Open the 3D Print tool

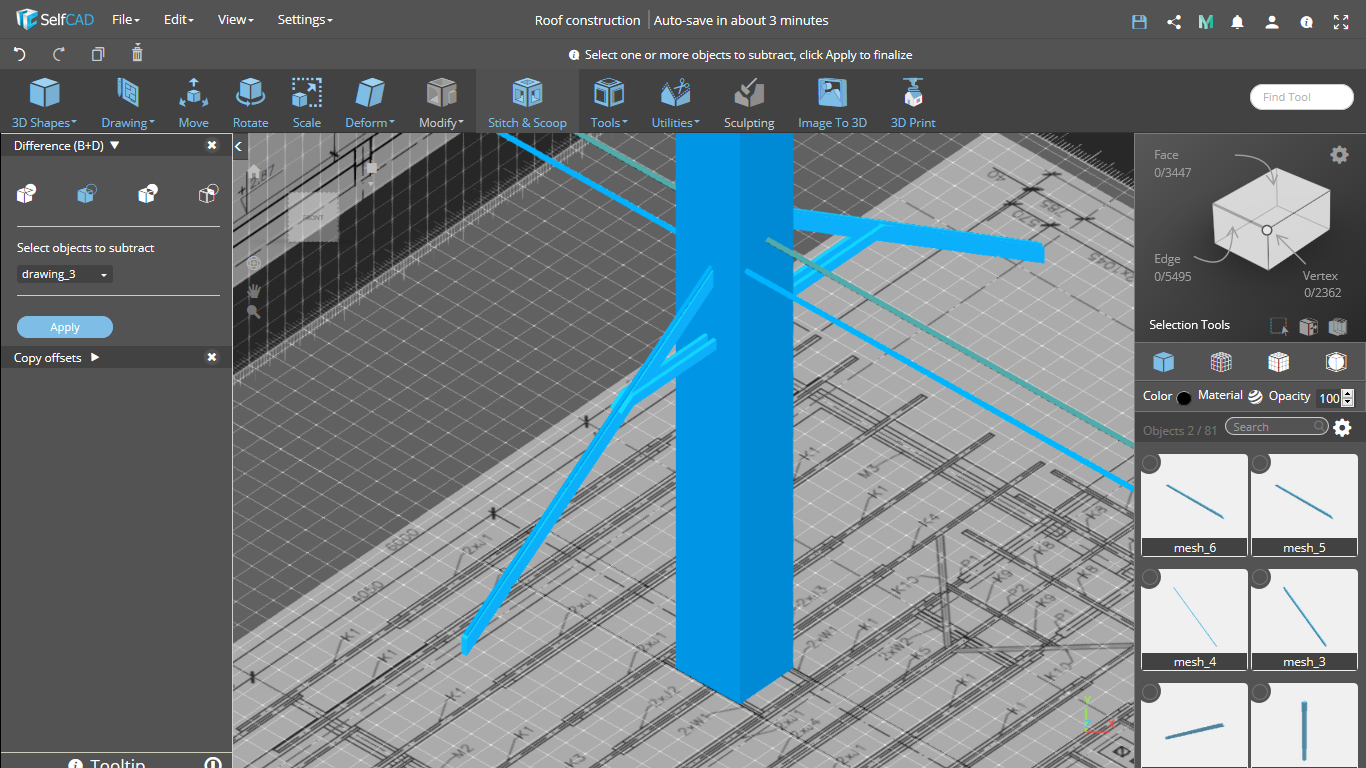pos(913,103)
